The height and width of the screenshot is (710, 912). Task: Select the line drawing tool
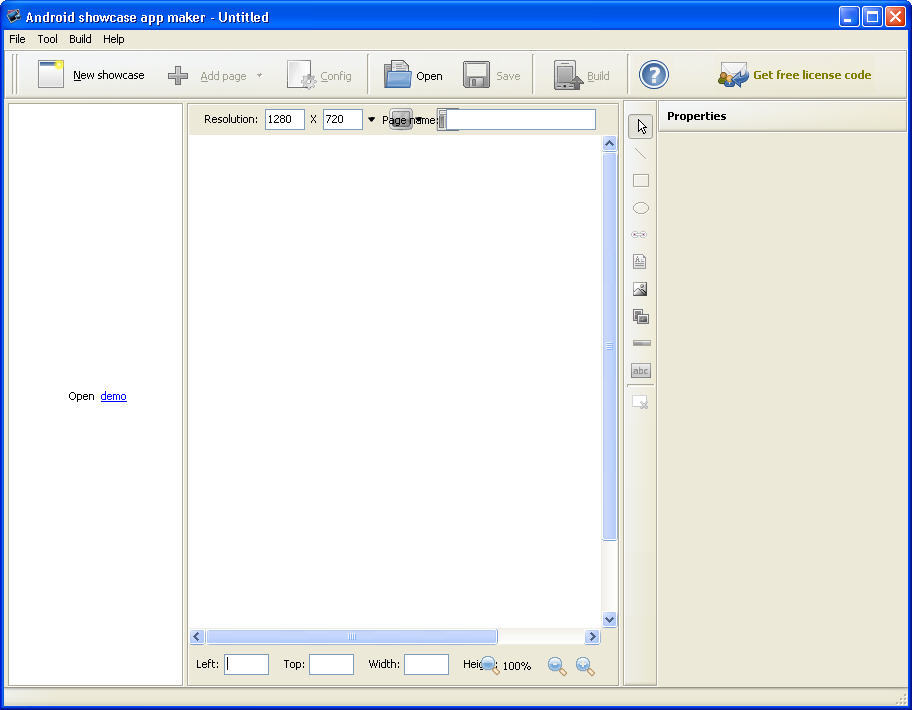(x=640, y=154)
